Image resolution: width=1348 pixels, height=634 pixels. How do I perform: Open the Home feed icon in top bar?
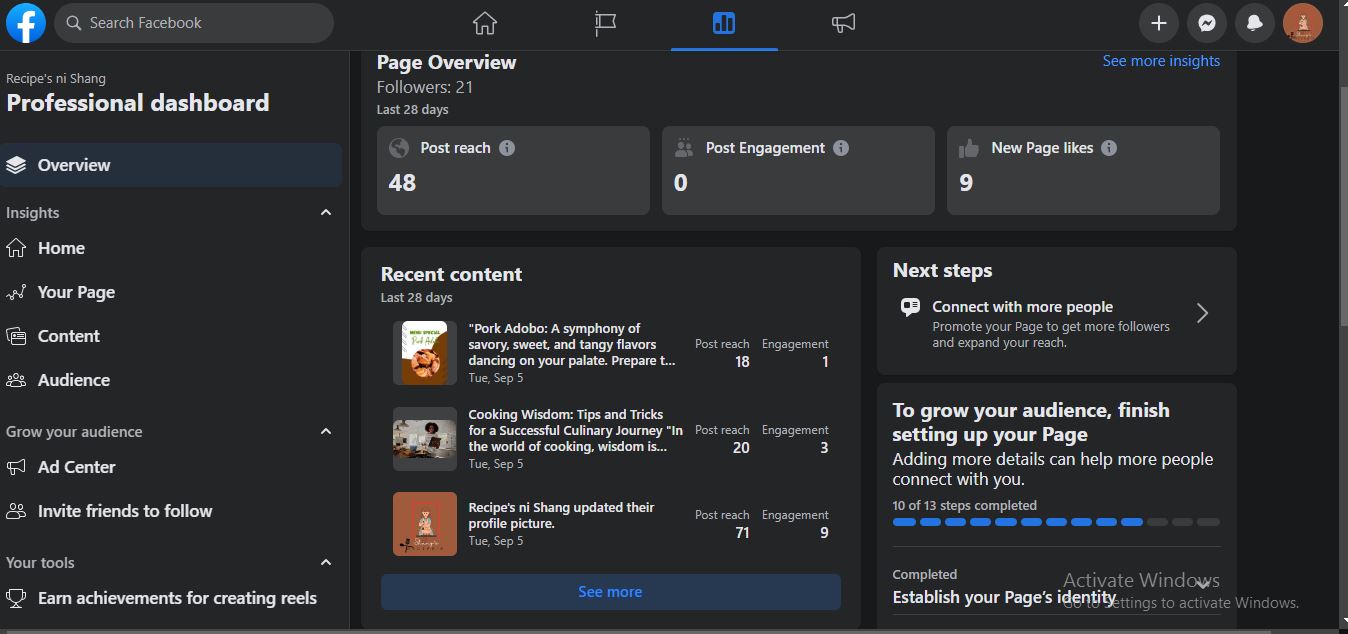(x=485, y=23)
